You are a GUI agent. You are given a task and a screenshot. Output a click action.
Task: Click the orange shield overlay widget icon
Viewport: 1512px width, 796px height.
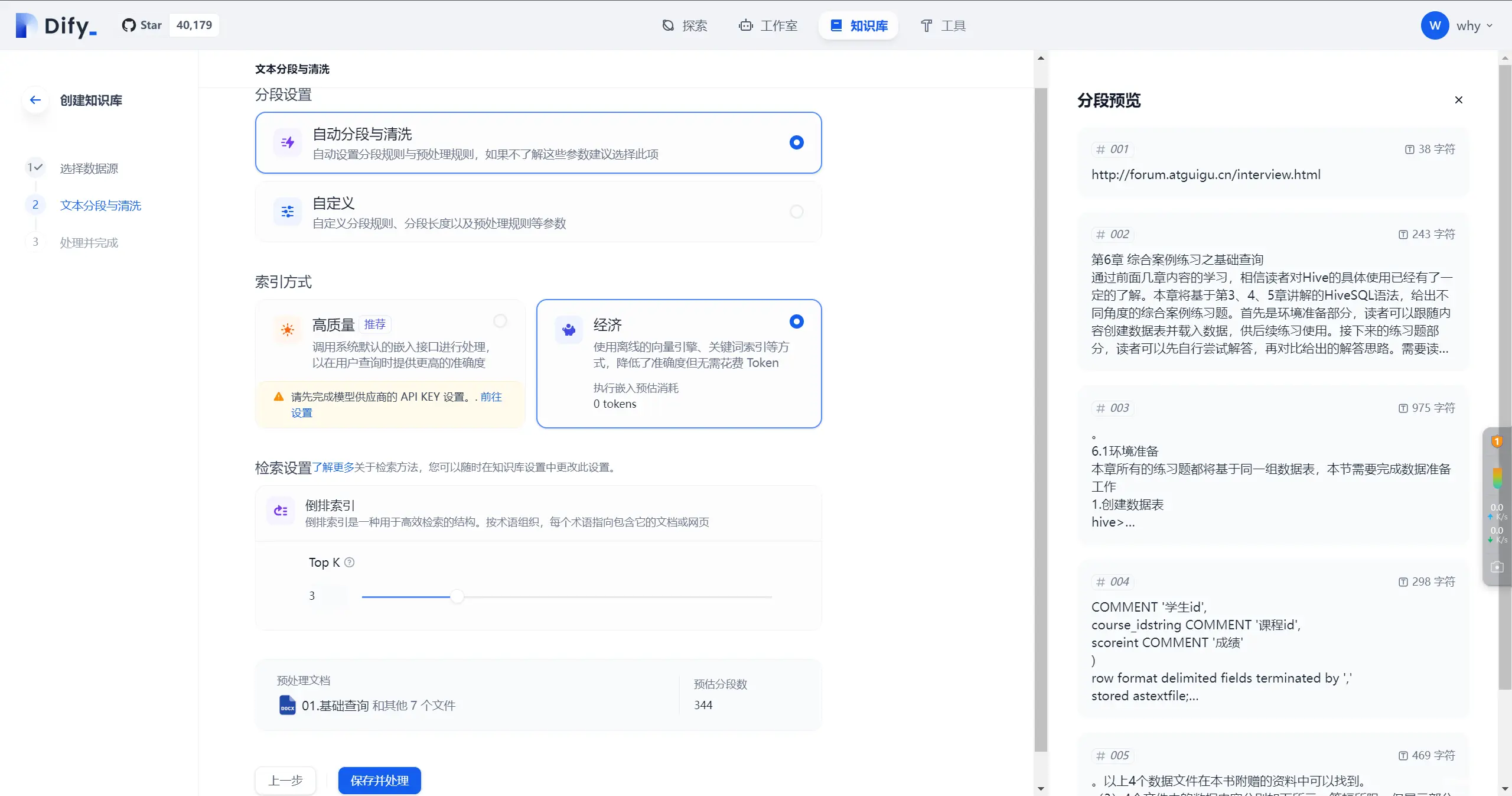(1497, 441)
